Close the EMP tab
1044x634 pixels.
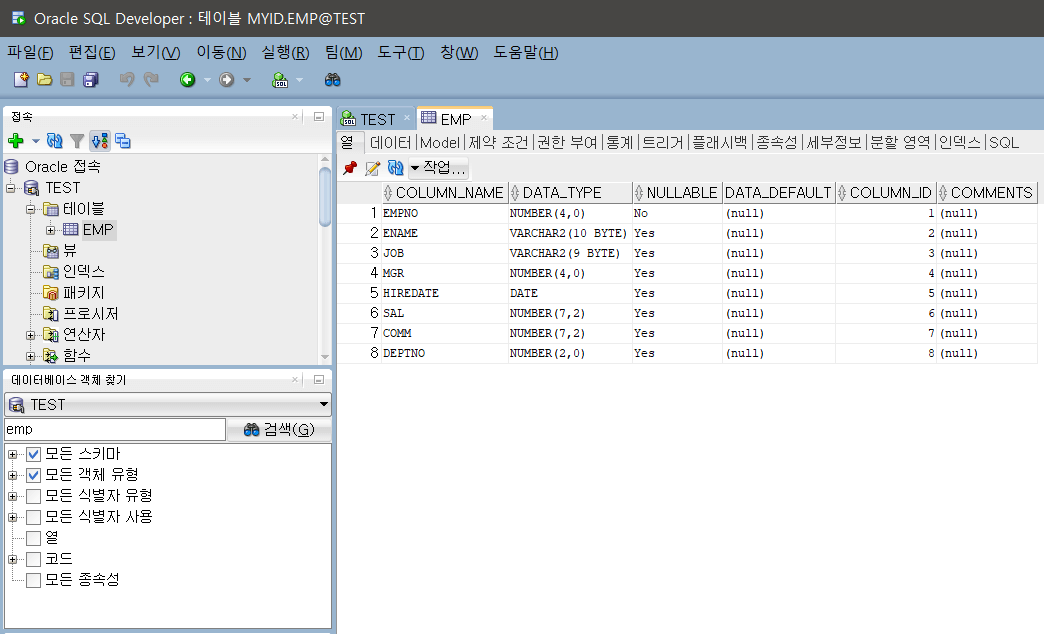[x=484, y=118]
